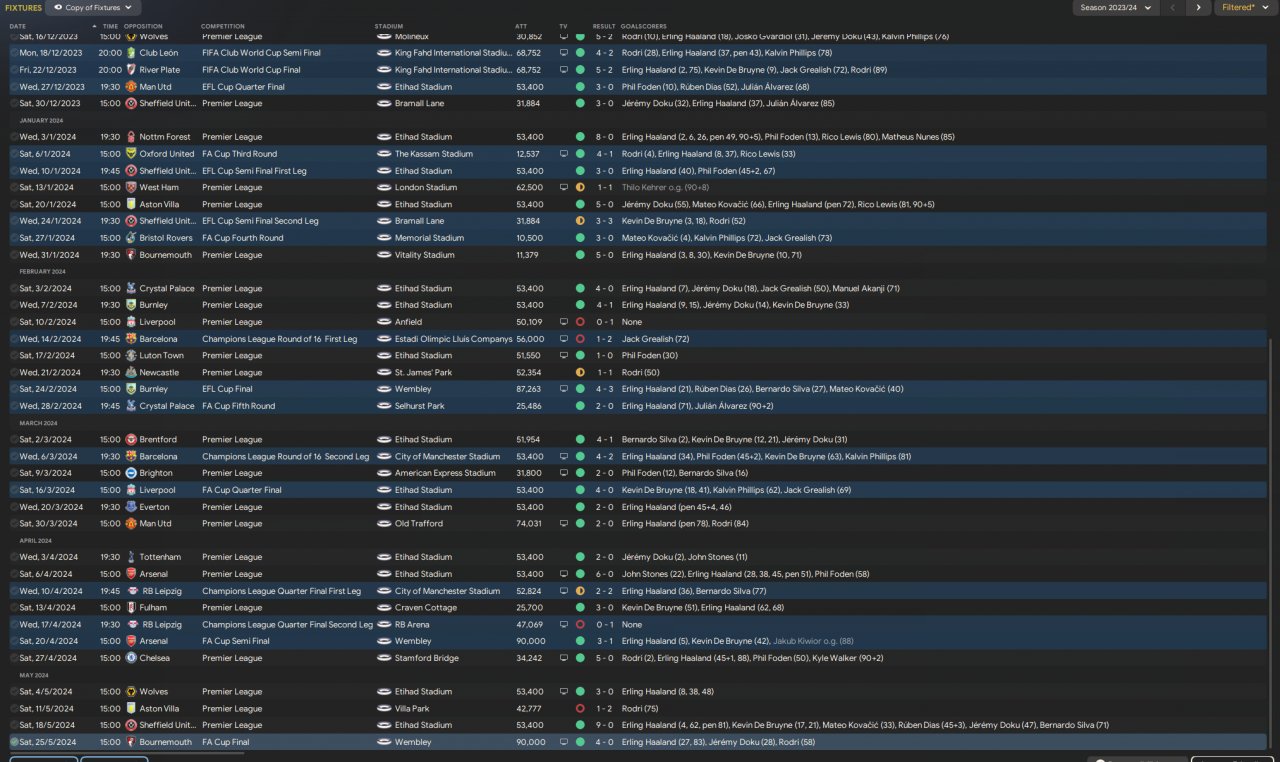Click the stadium icon beside Anfield
Screen dimensions: 1280x762
coord(384,322)
